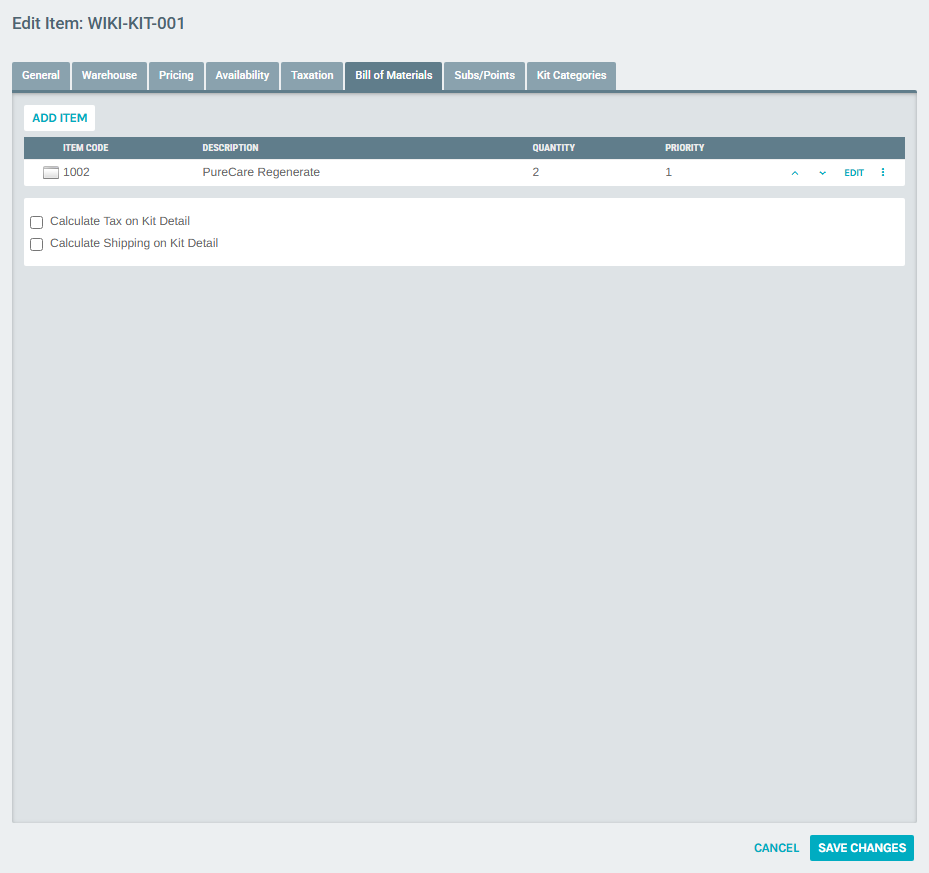Move the 1002 kit item up
Image resolution: width=929 pixels, height=873 pixels.
pyautogui.click(x=794, y=172)
